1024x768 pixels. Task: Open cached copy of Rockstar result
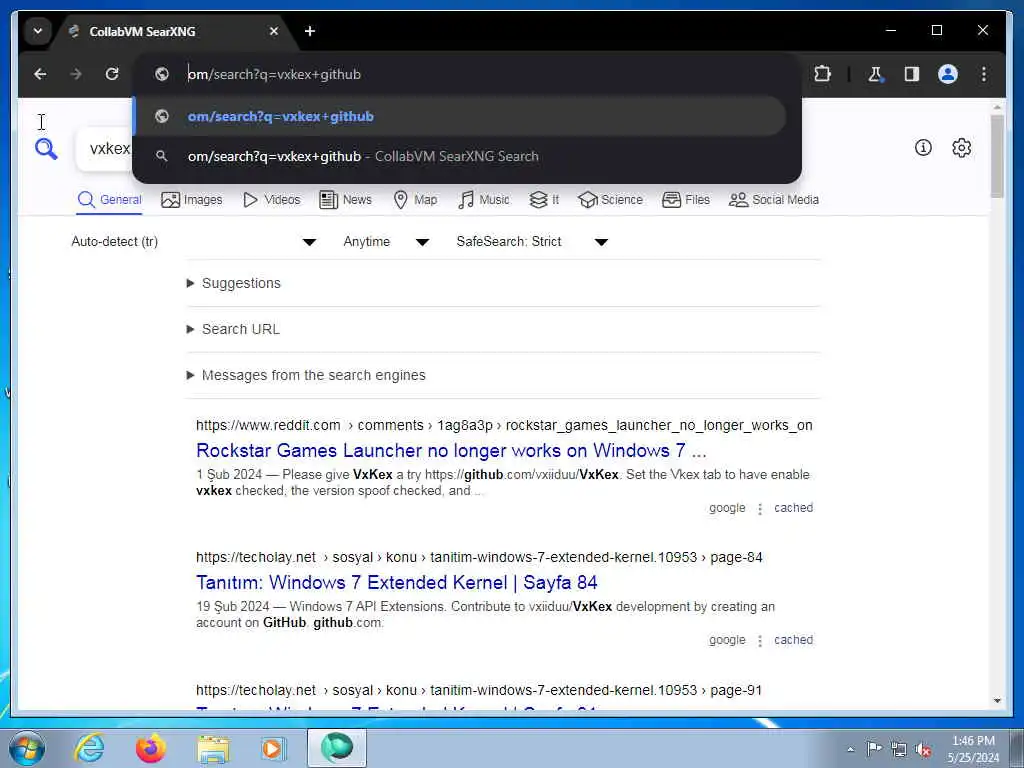(x=793, y=508)
